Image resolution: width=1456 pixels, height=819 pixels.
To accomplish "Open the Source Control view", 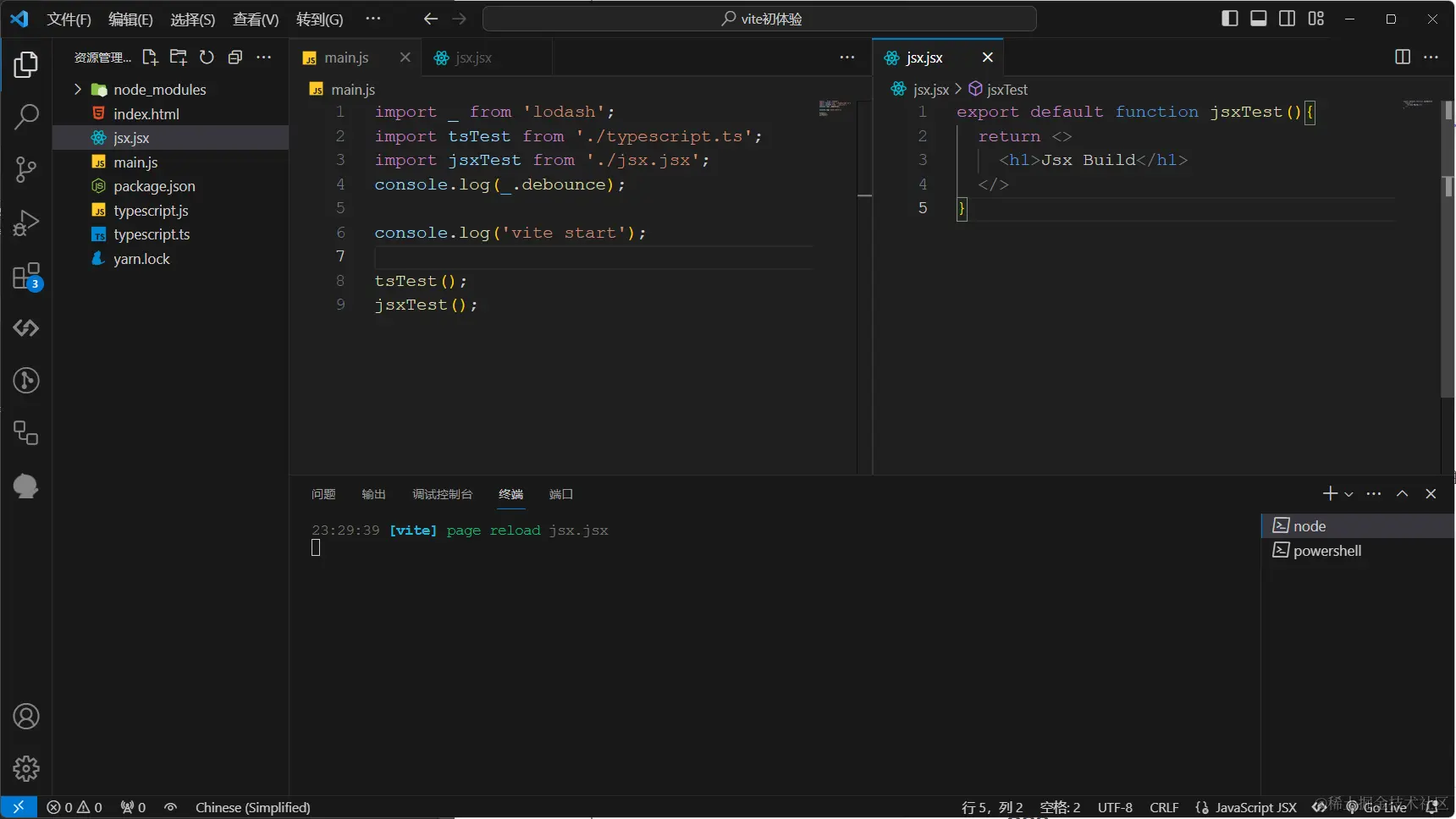I will (26, 169).
